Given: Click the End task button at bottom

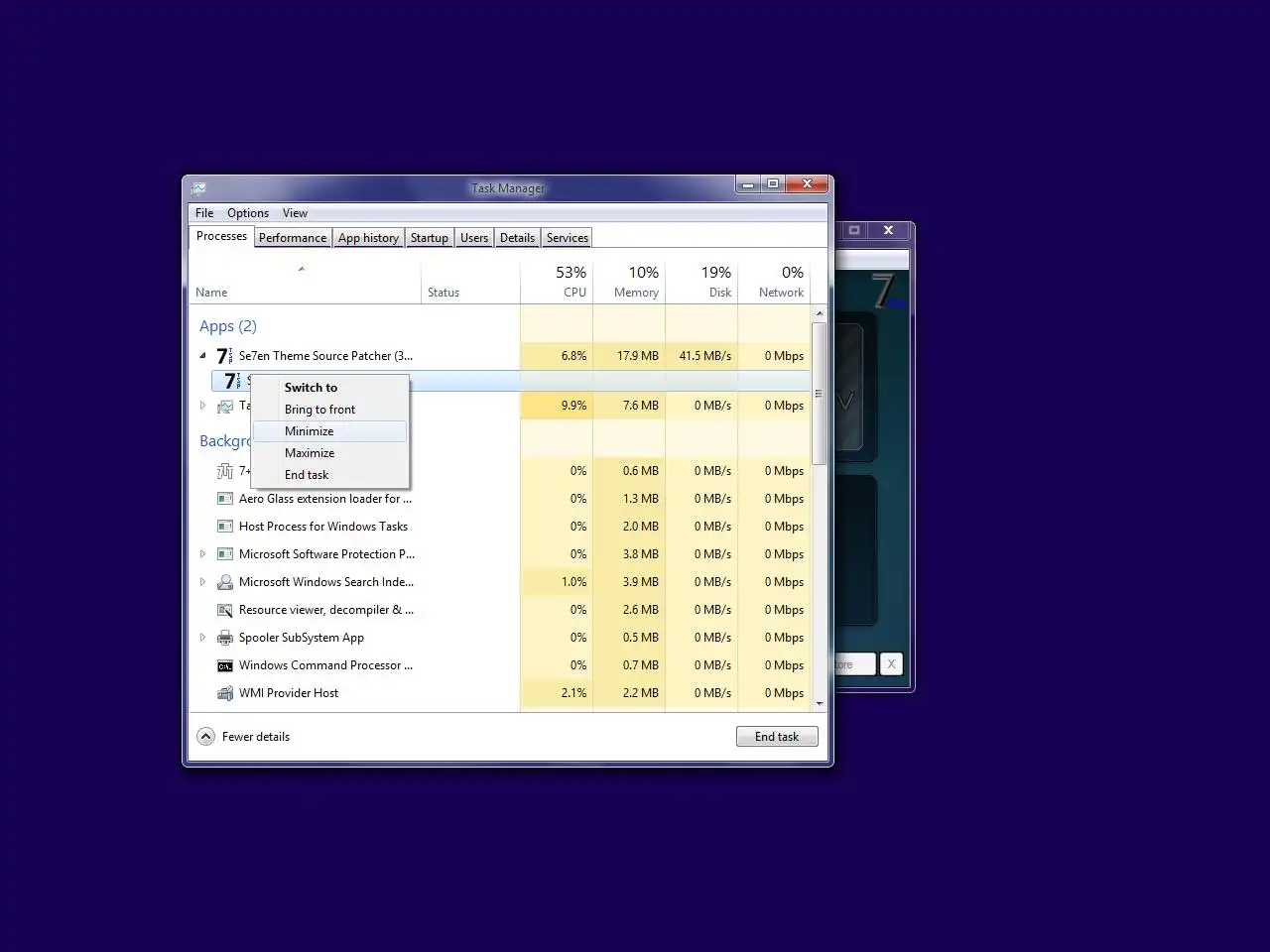Looking at the screenshot, I should click(x=777, y=737).
